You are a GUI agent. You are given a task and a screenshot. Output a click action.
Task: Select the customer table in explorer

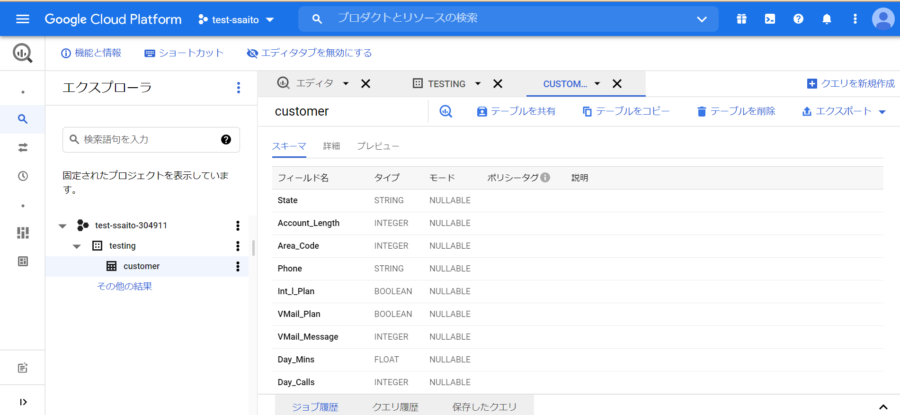[x=141, y=266]
